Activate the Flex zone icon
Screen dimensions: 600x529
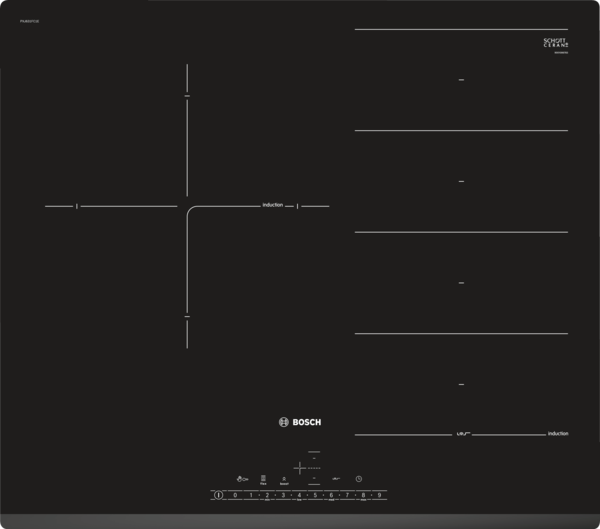(x=263, y=478)
